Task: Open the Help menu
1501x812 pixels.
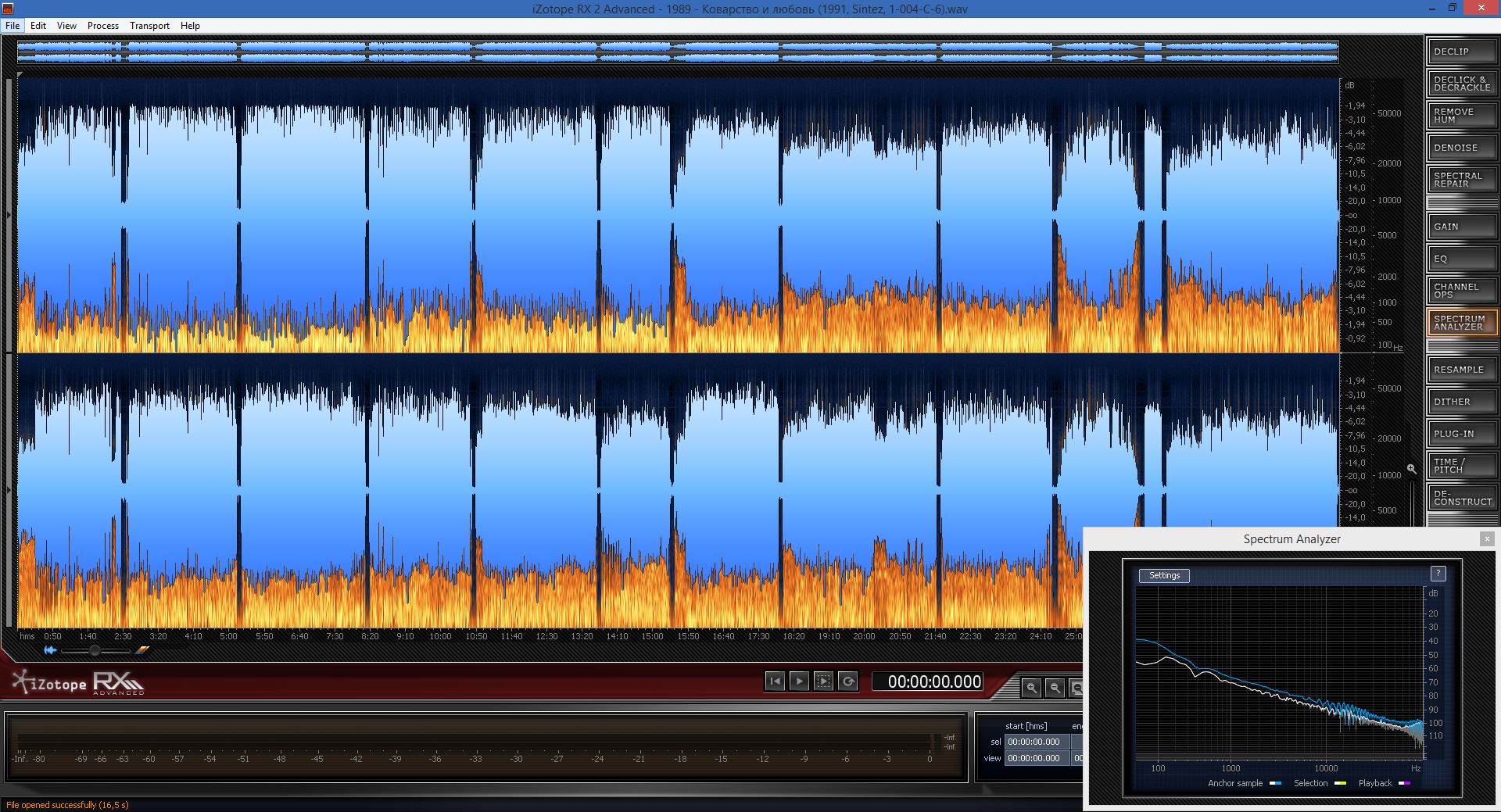Action: (x=190, y=26)
